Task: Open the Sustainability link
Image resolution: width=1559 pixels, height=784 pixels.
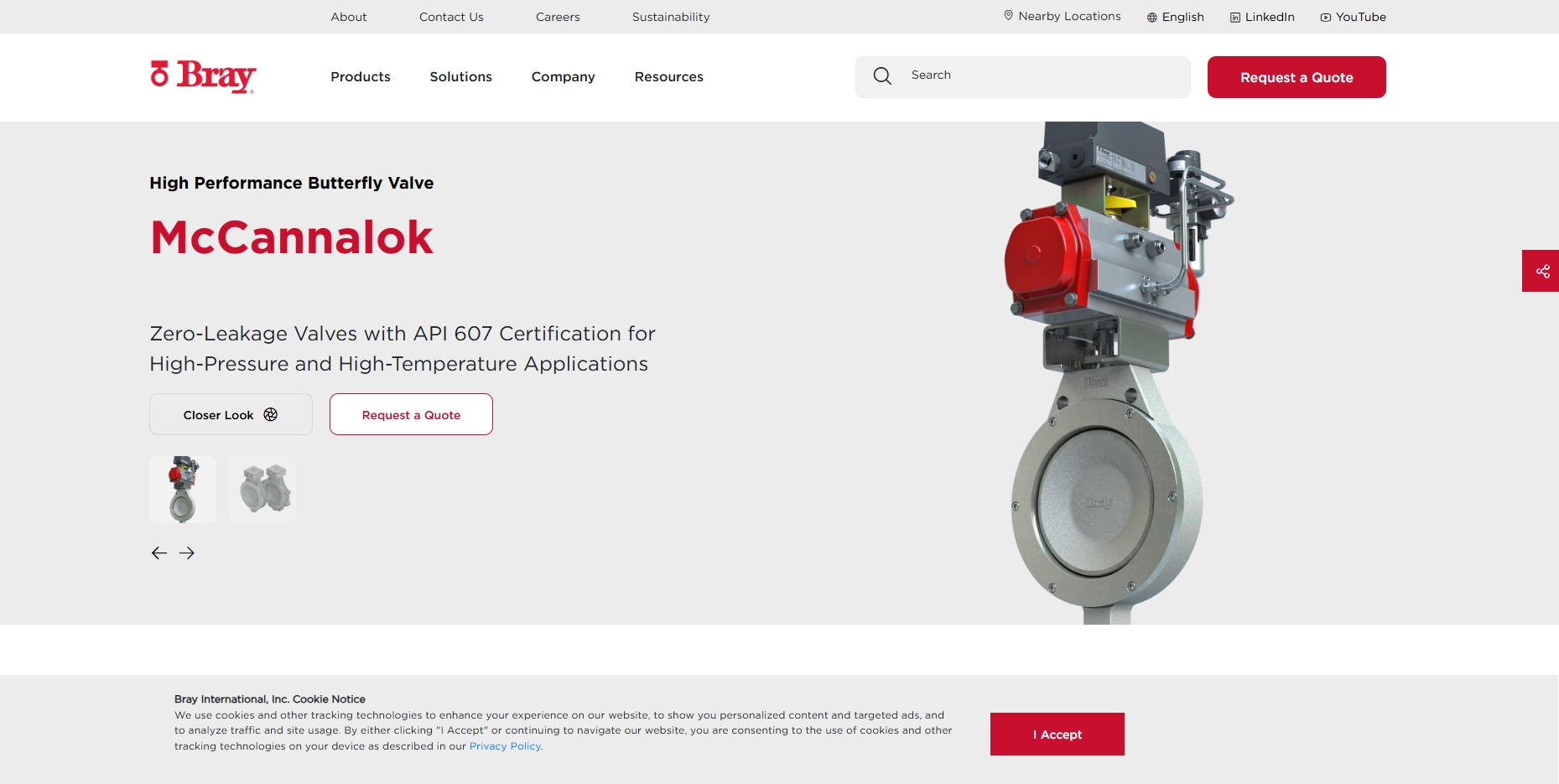Action: 671,17
